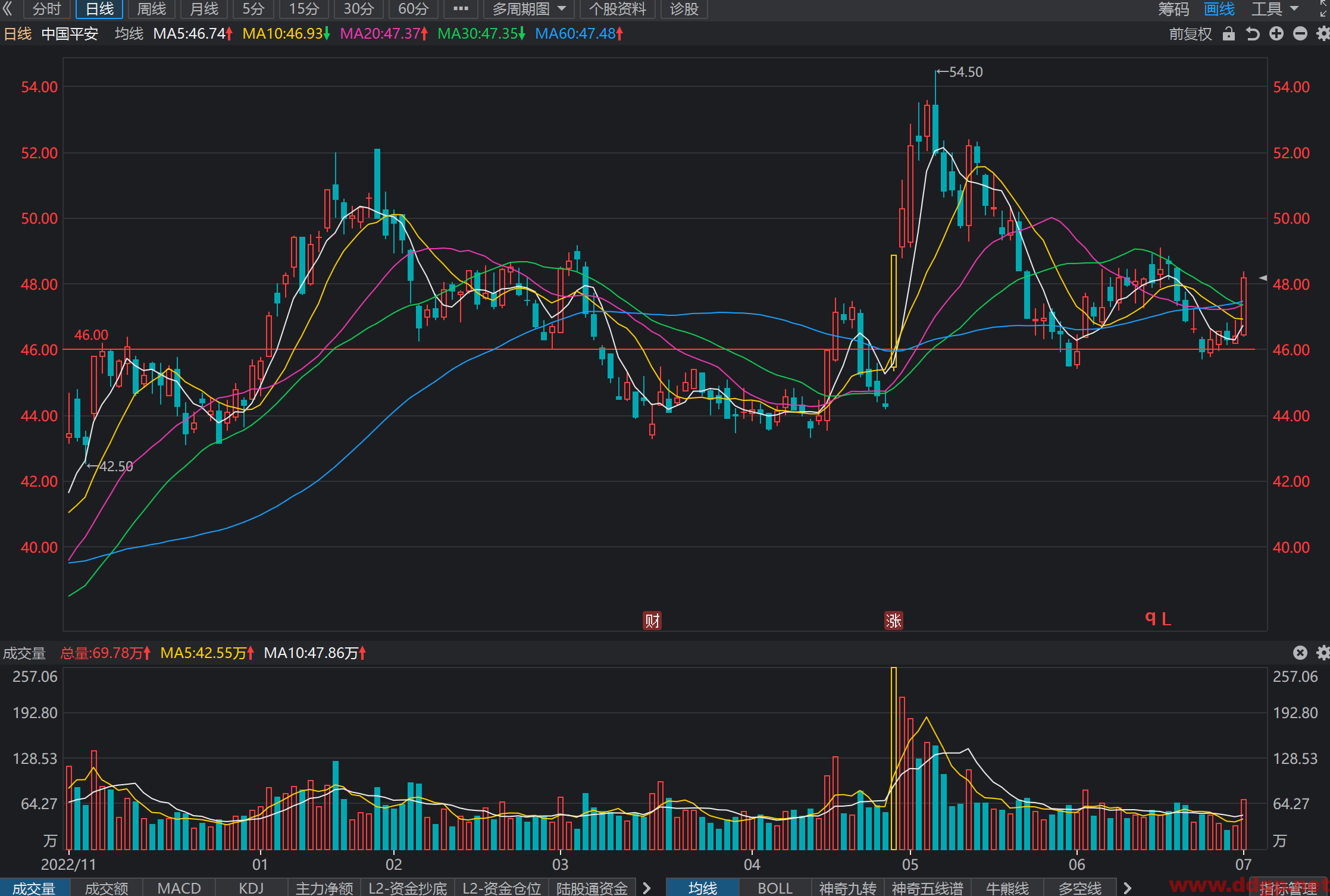Open 前复权 adjustment mode selector

click(x=1190, y=34)
